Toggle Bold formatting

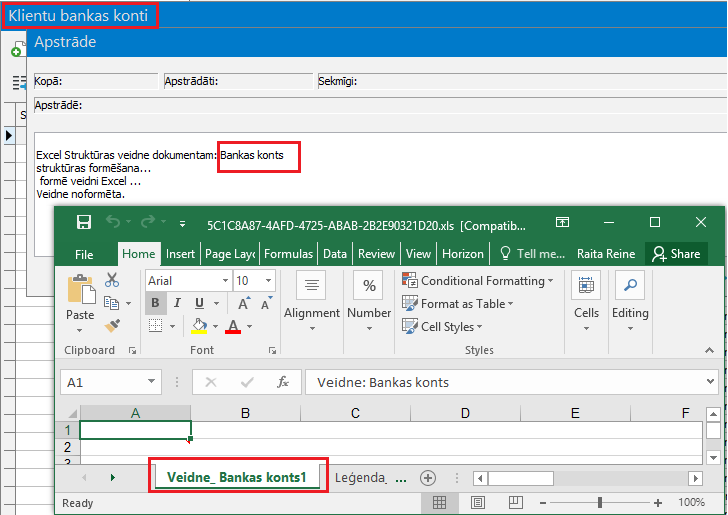click(x=155, y=303)
